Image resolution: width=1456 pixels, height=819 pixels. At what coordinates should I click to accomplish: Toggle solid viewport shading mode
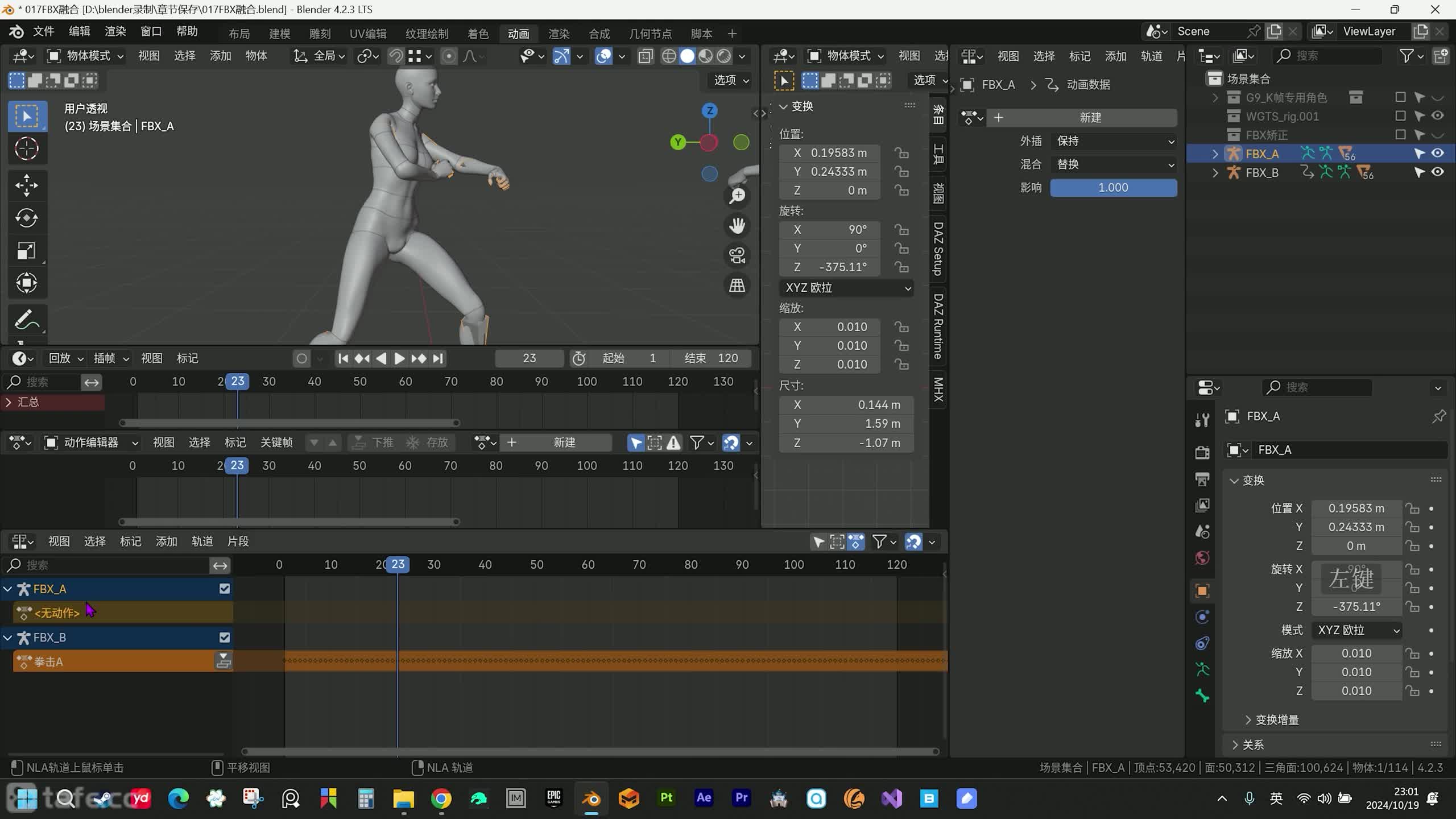click(687, 56)
